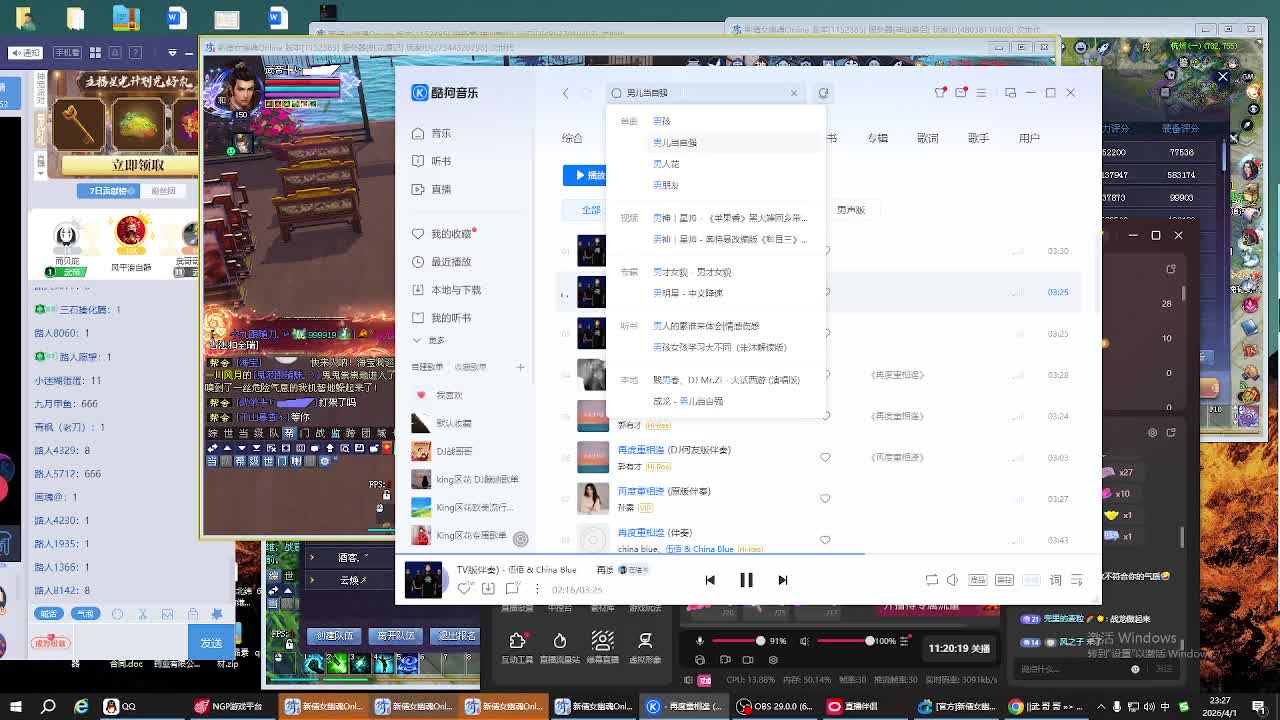Click the Kugou search input field
The height and width of the screenshot is (720, 1280).
(x=705, y=93)
